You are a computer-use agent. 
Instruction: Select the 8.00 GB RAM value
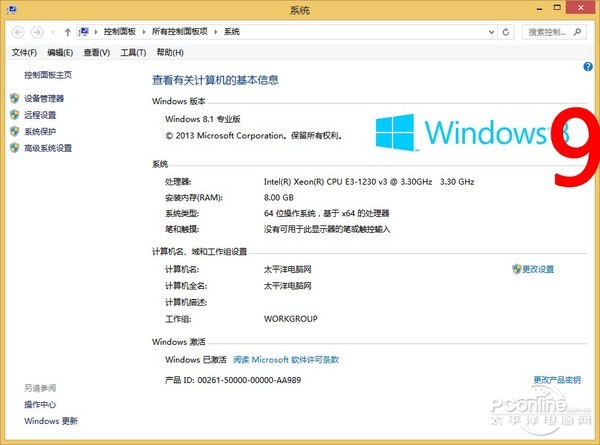click(279, 197)
